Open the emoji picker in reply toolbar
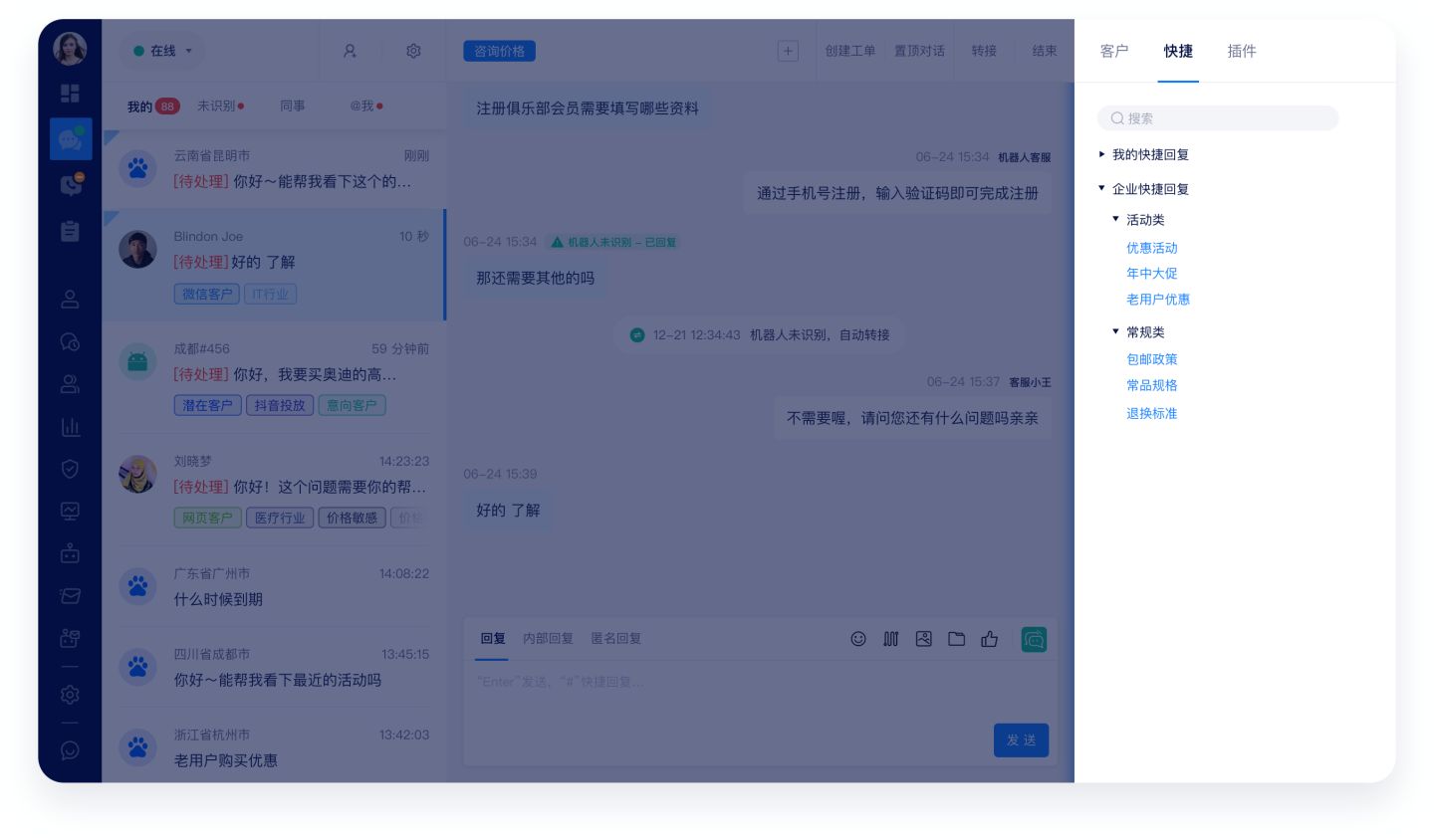The height and width of the screenshot is (840, 1434). [x=858, y=639]
